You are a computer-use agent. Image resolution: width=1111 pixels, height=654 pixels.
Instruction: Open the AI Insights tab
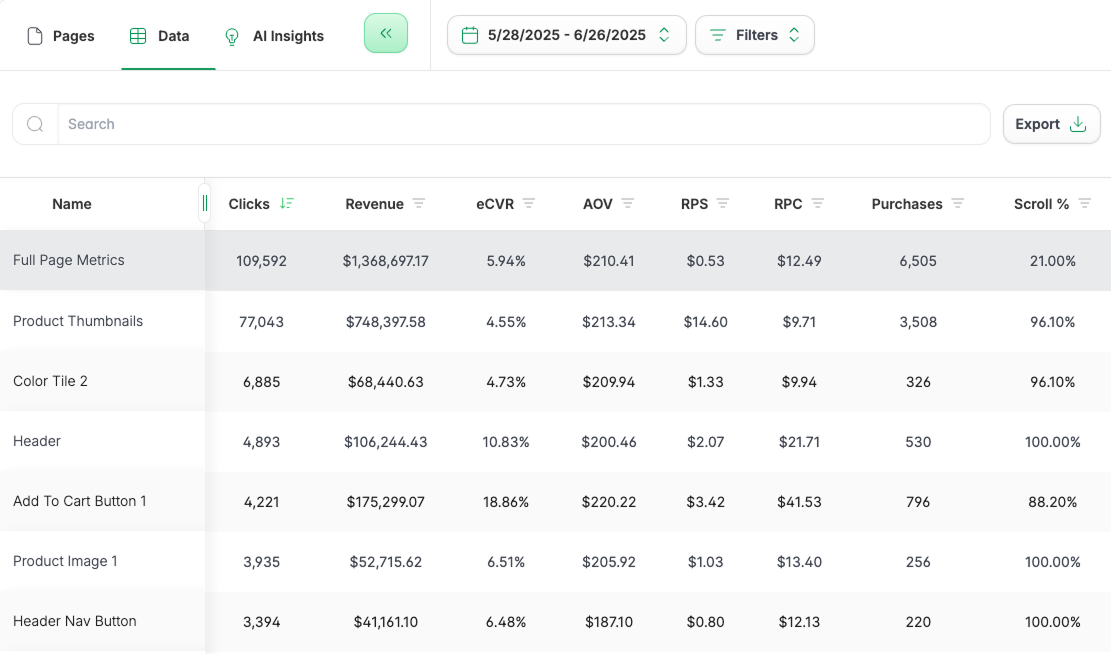pyautogui.click(x=273, y=36)
